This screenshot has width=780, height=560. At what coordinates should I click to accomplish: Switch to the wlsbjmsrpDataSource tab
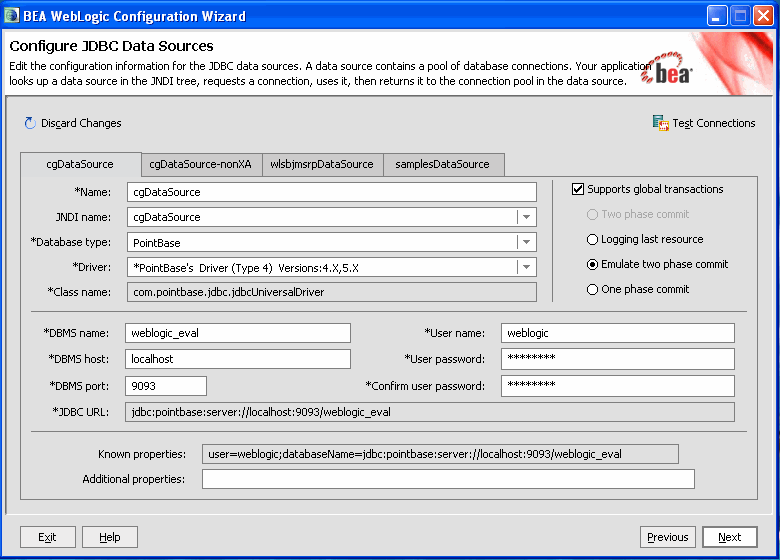322,165
